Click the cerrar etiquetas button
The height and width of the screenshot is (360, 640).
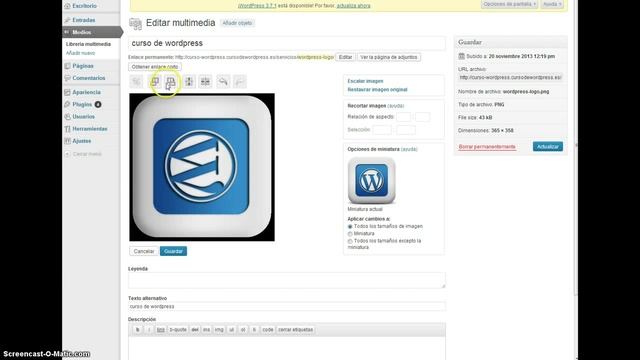[296, 330]
